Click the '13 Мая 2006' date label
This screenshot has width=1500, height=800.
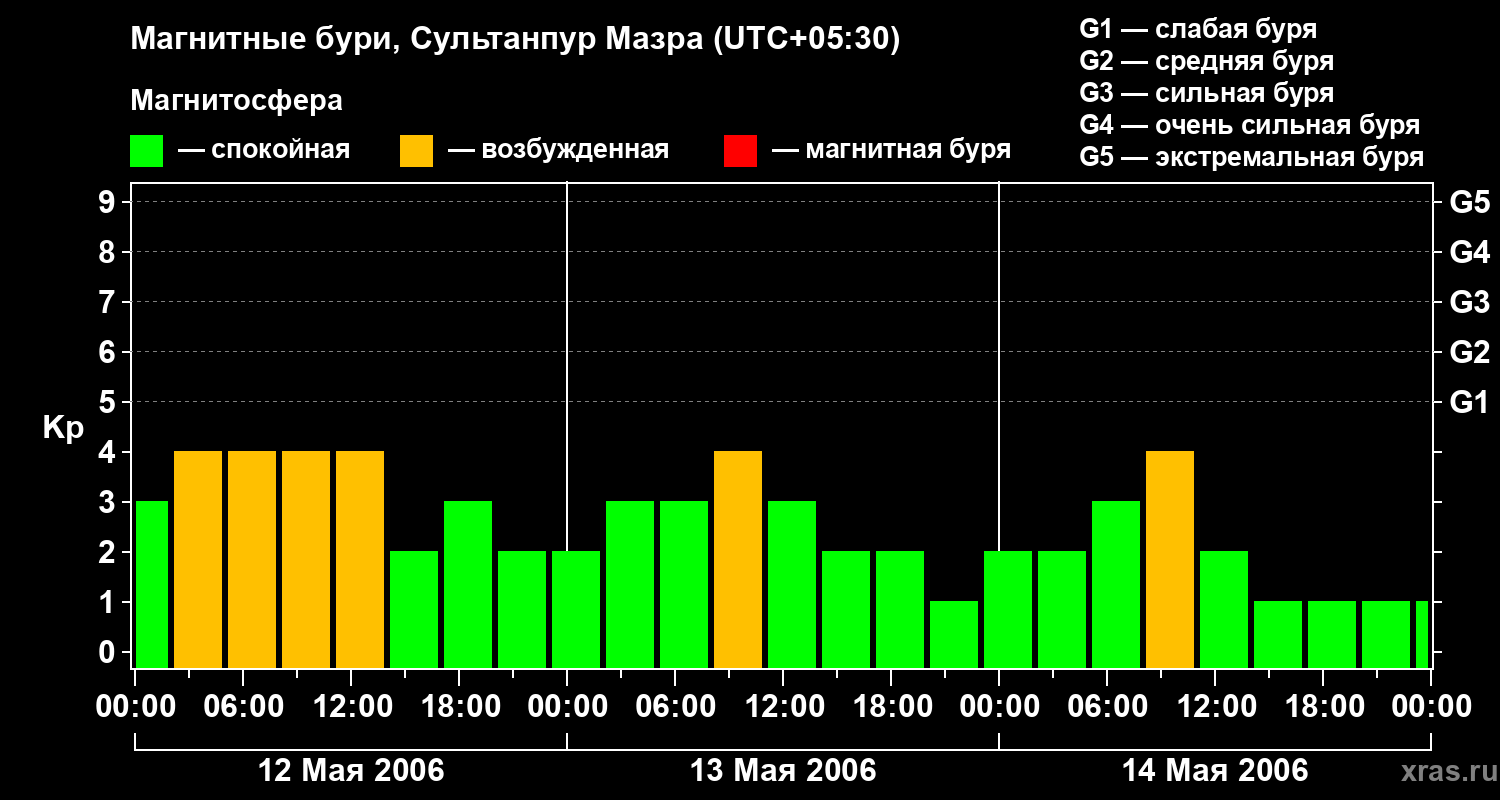pyautogui.click(x=783, y=771)
